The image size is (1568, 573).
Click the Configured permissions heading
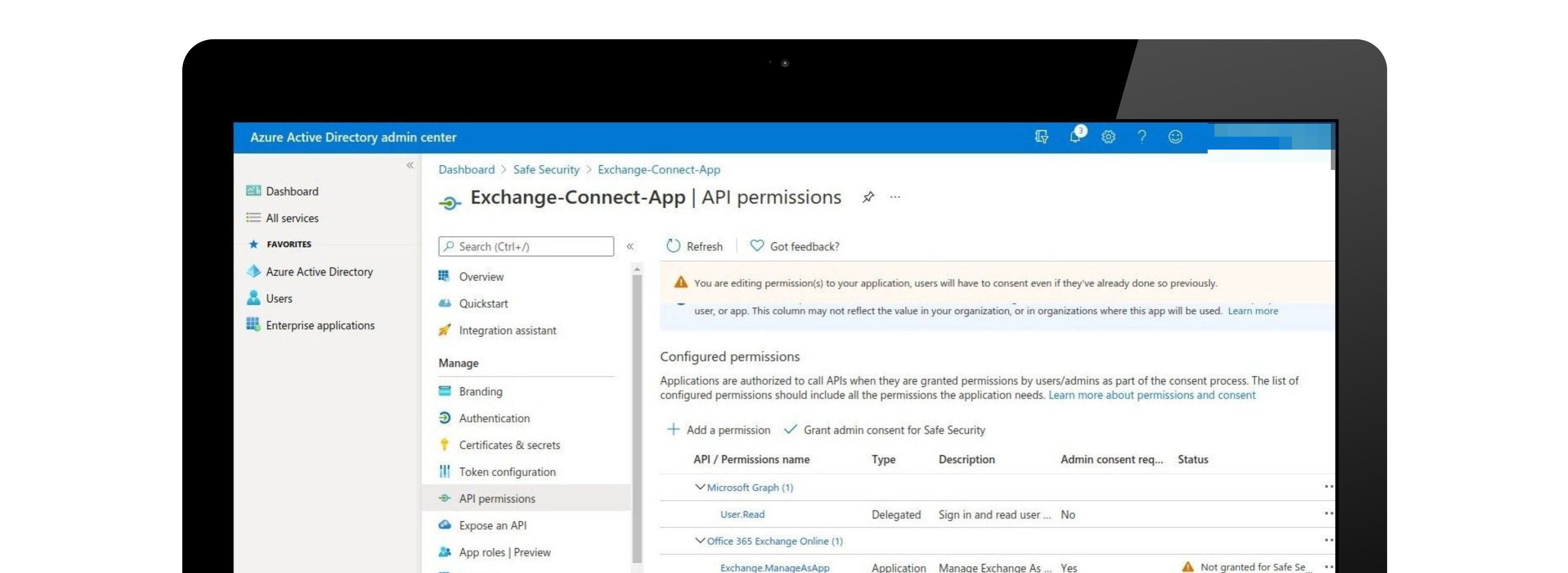click(730, 357)
